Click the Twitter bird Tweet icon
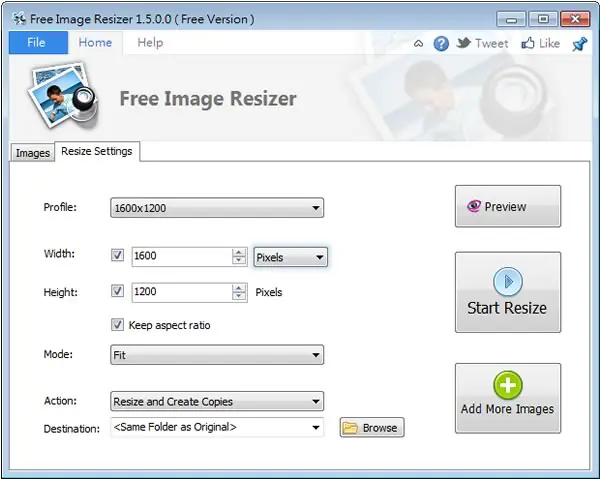 464,43
